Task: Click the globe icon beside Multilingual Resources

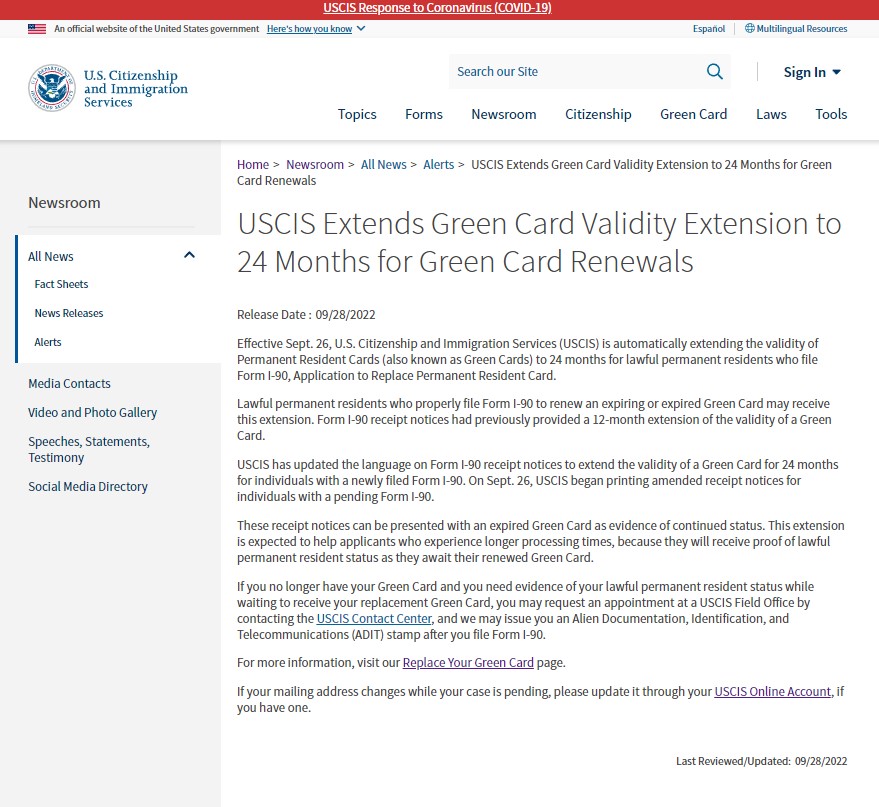Action: [x=749, y=28]
